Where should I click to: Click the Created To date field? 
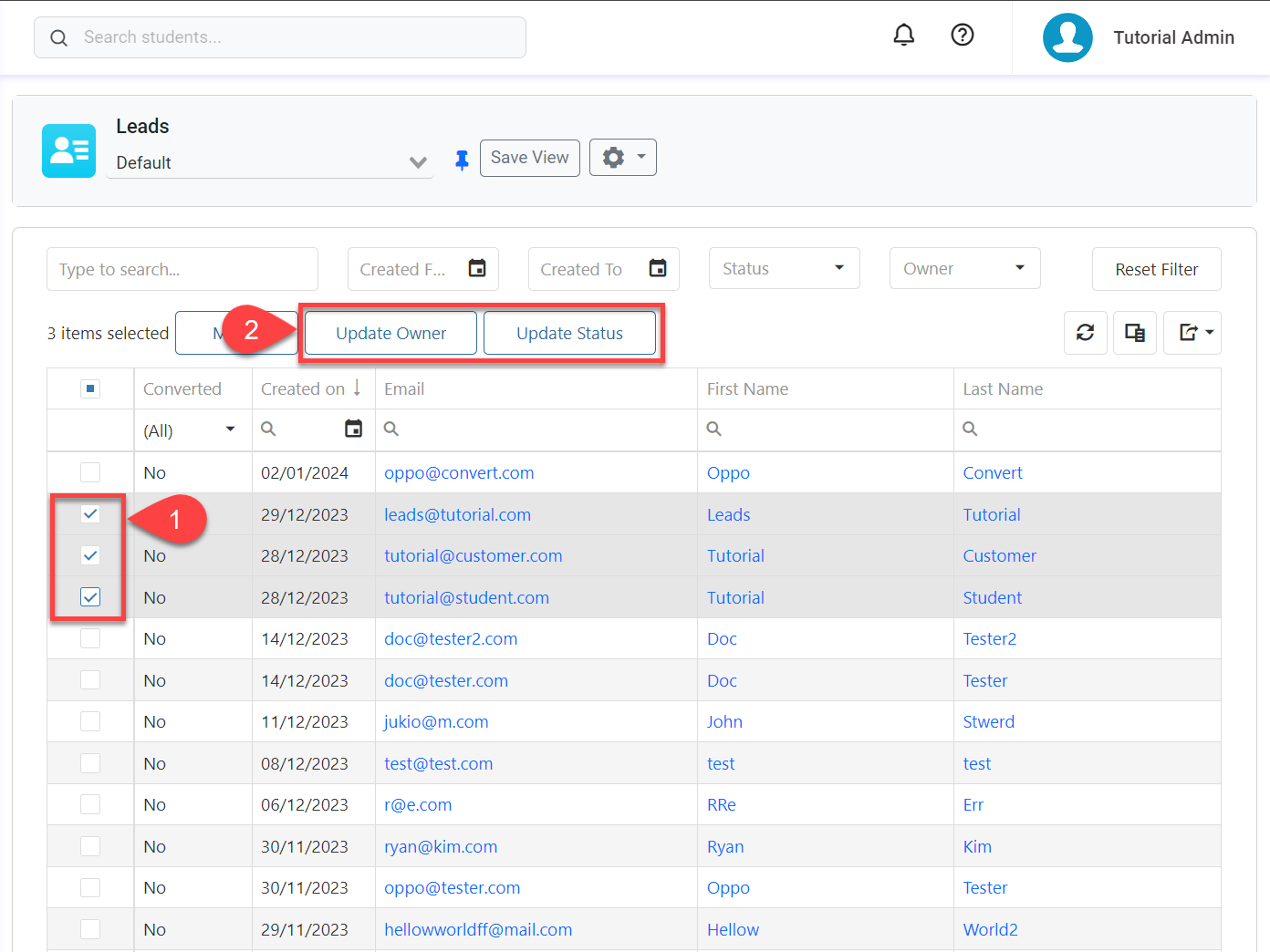pos(604,269)
